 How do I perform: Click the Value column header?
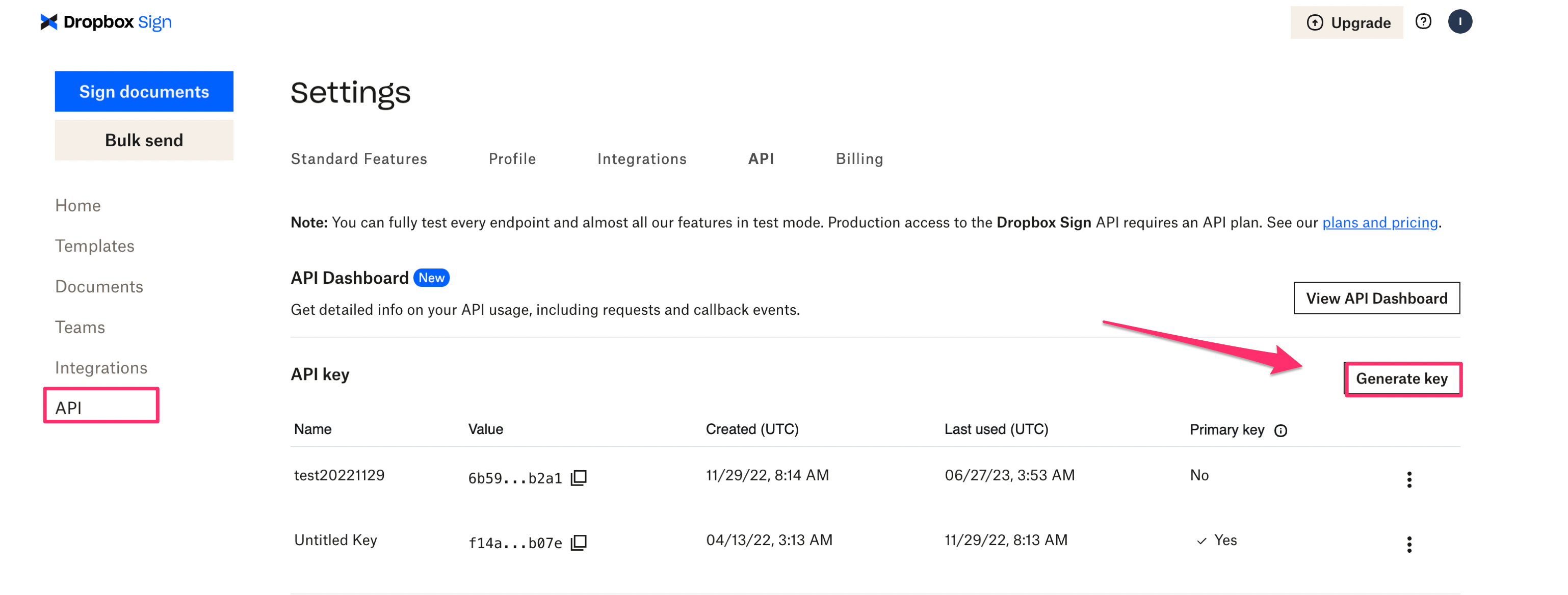tap(486, 429)
